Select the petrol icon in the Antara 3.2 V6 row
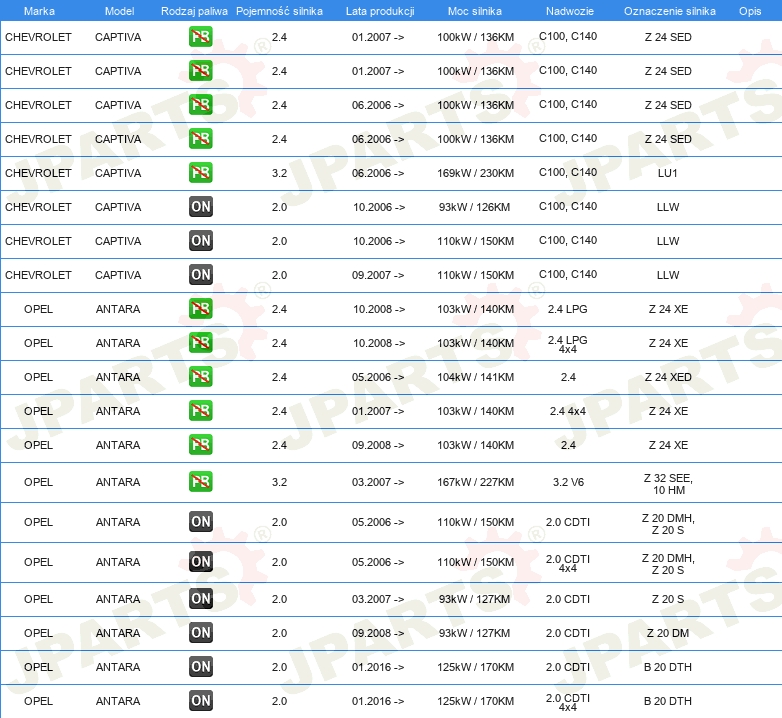 click(201, 482)
